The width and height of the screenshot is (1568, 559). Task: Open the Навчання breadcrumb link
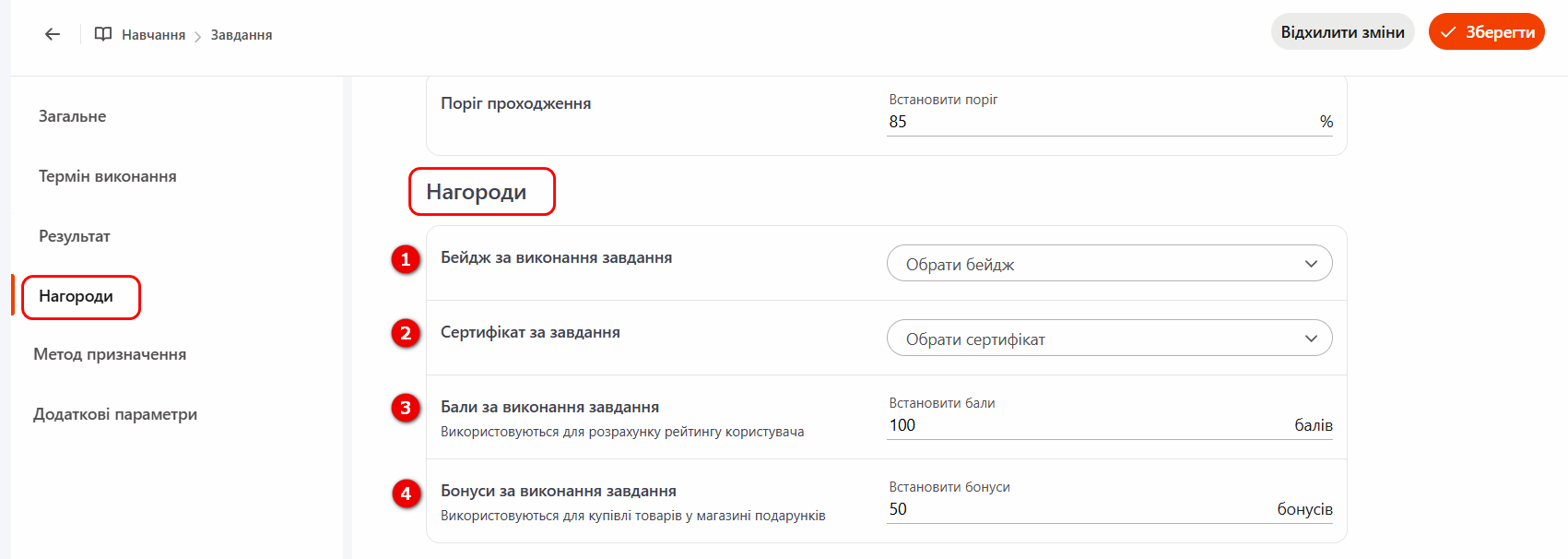[x=153, y=35]
